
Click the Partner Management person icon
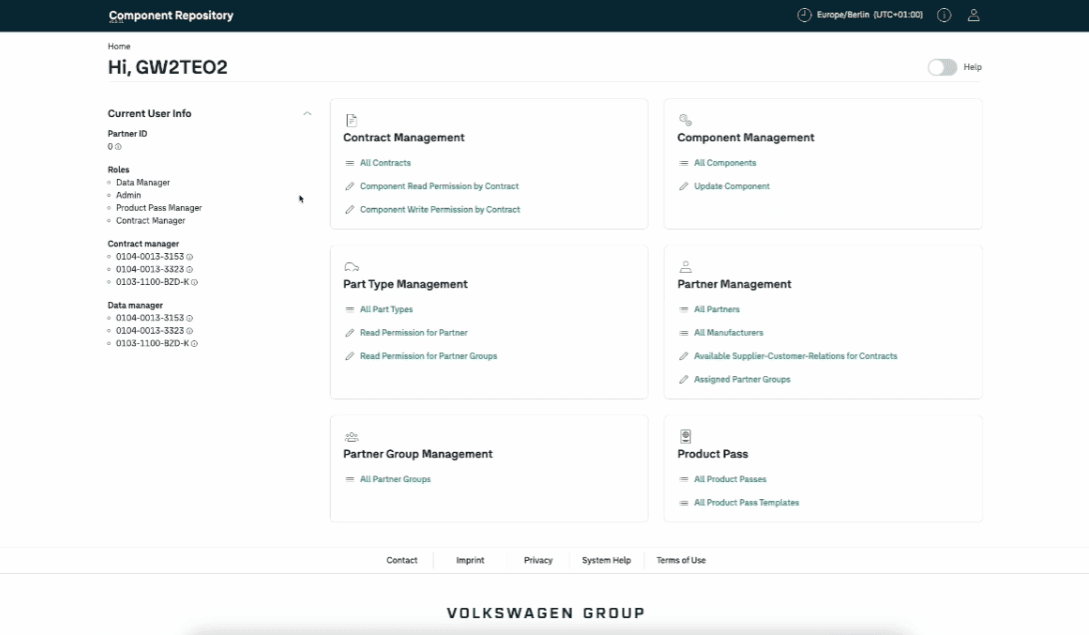click(685, 267)
